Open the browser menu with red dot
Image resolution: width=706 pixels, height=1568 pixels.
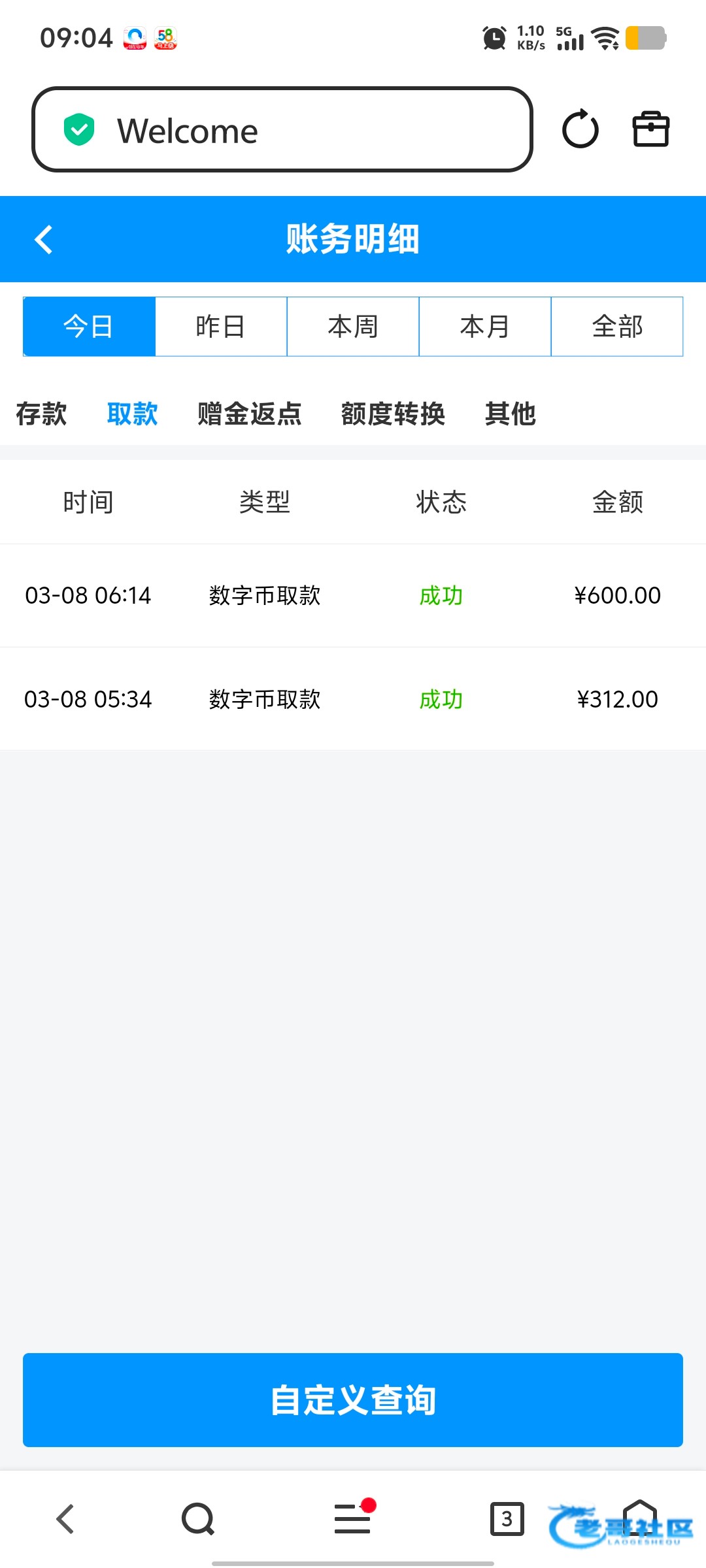[x=354, y=1518]
